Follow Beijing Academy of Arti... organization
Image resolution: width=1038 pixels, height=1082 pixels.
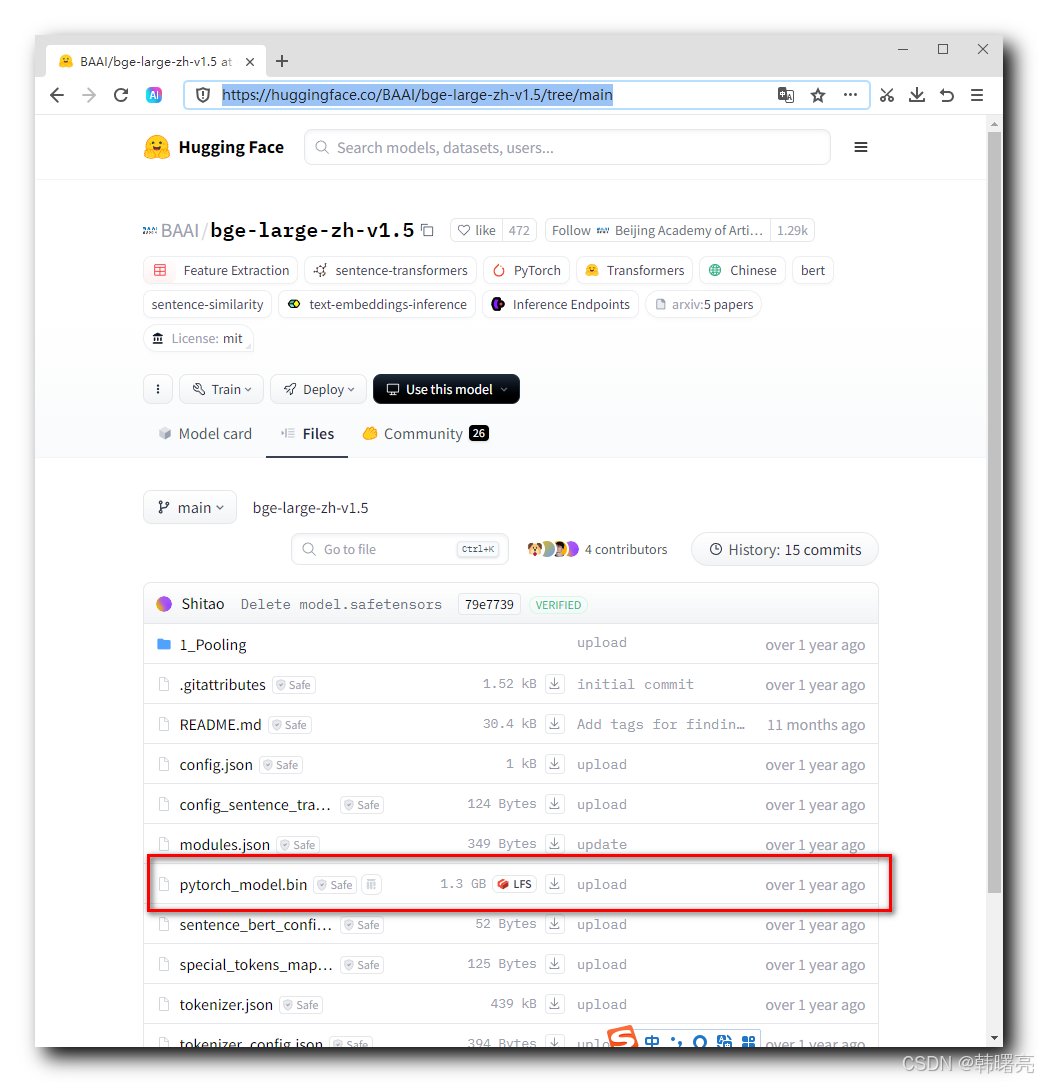point(657,230)
